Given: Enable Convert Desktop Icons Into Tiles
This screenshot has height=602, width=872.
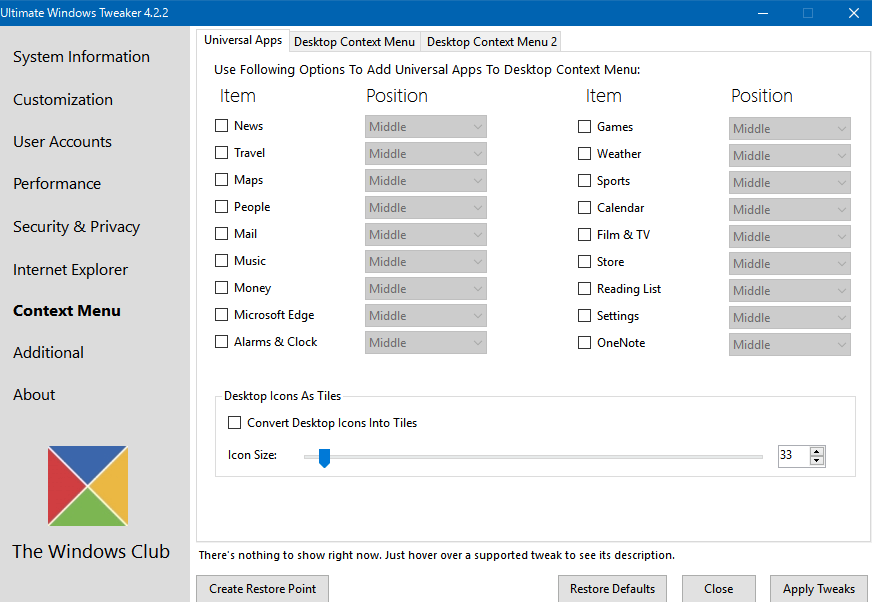Looking at the screenshot, I should click(235, 423).
